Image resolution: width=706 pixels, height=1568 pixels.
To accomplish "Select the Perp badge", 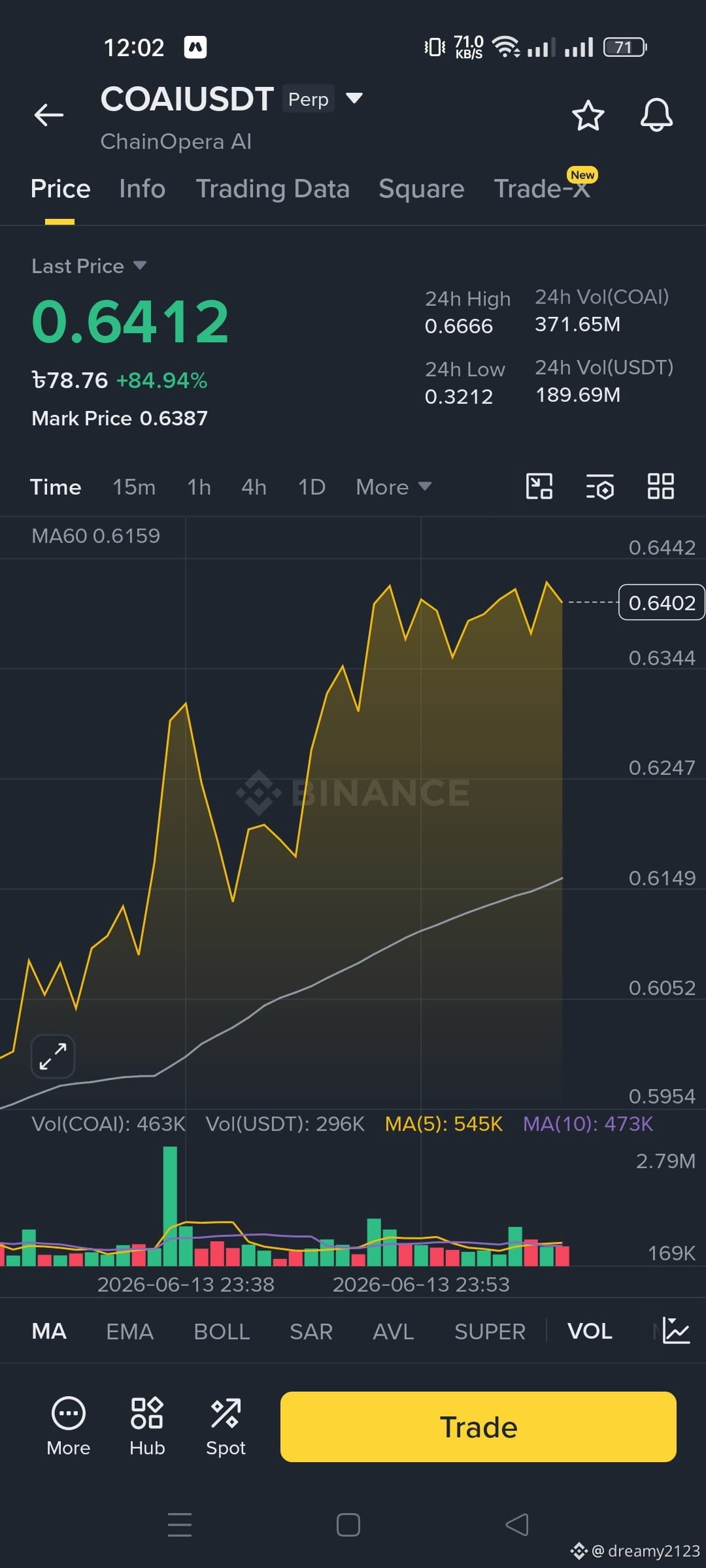I will pos(309,99).
